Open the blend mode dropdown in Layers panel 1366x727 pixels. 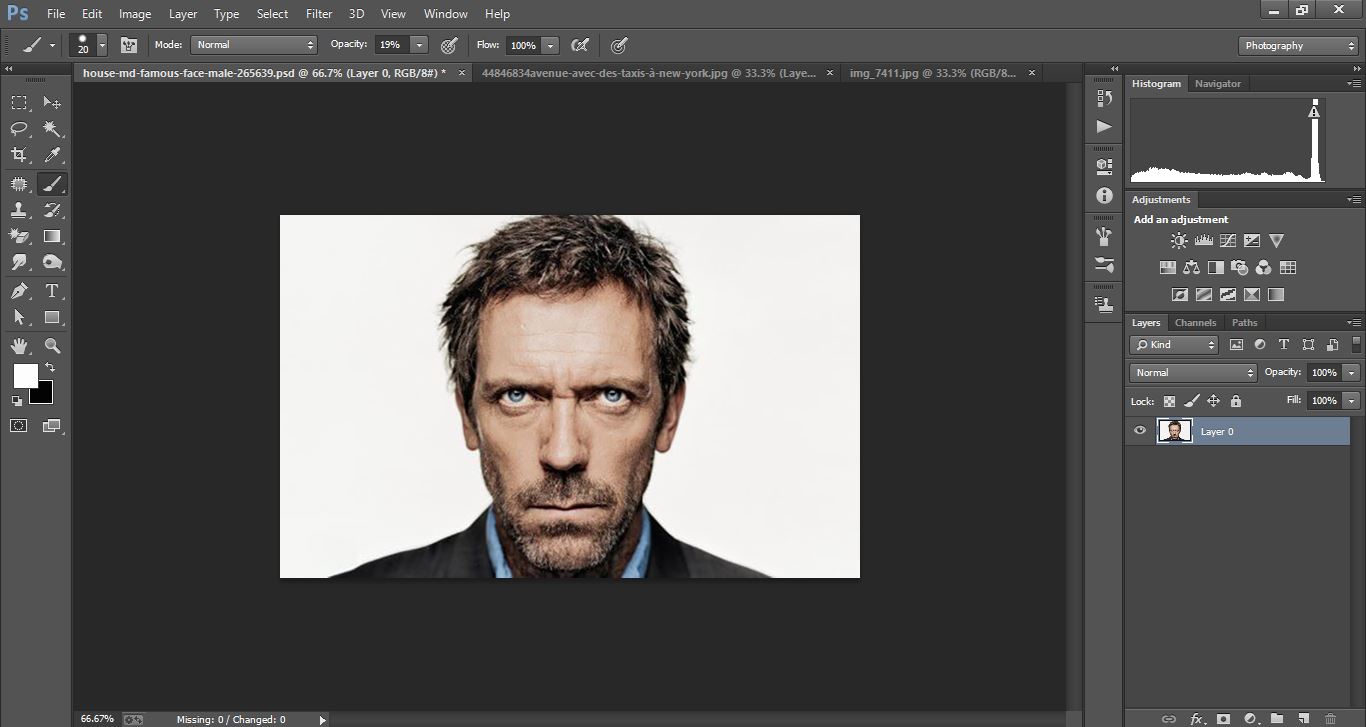pyautogui.click(x=1192, y=372)
